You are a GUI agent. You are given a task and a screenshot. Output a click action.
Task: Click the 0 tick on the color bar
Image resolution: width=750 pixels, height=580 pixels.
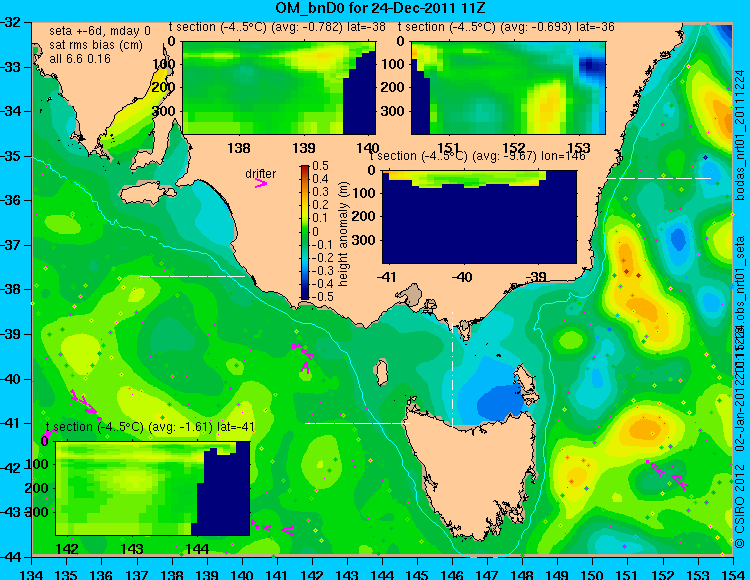315,231
